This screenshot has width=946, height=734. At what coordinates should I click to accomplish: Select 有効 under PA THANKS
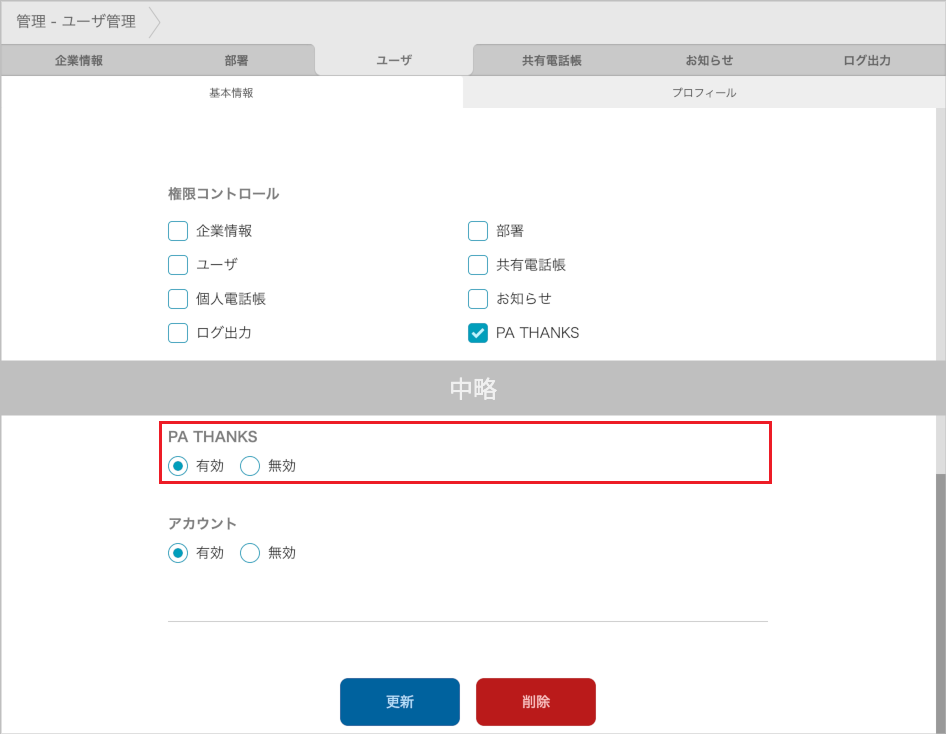click(x=178, y=466)
